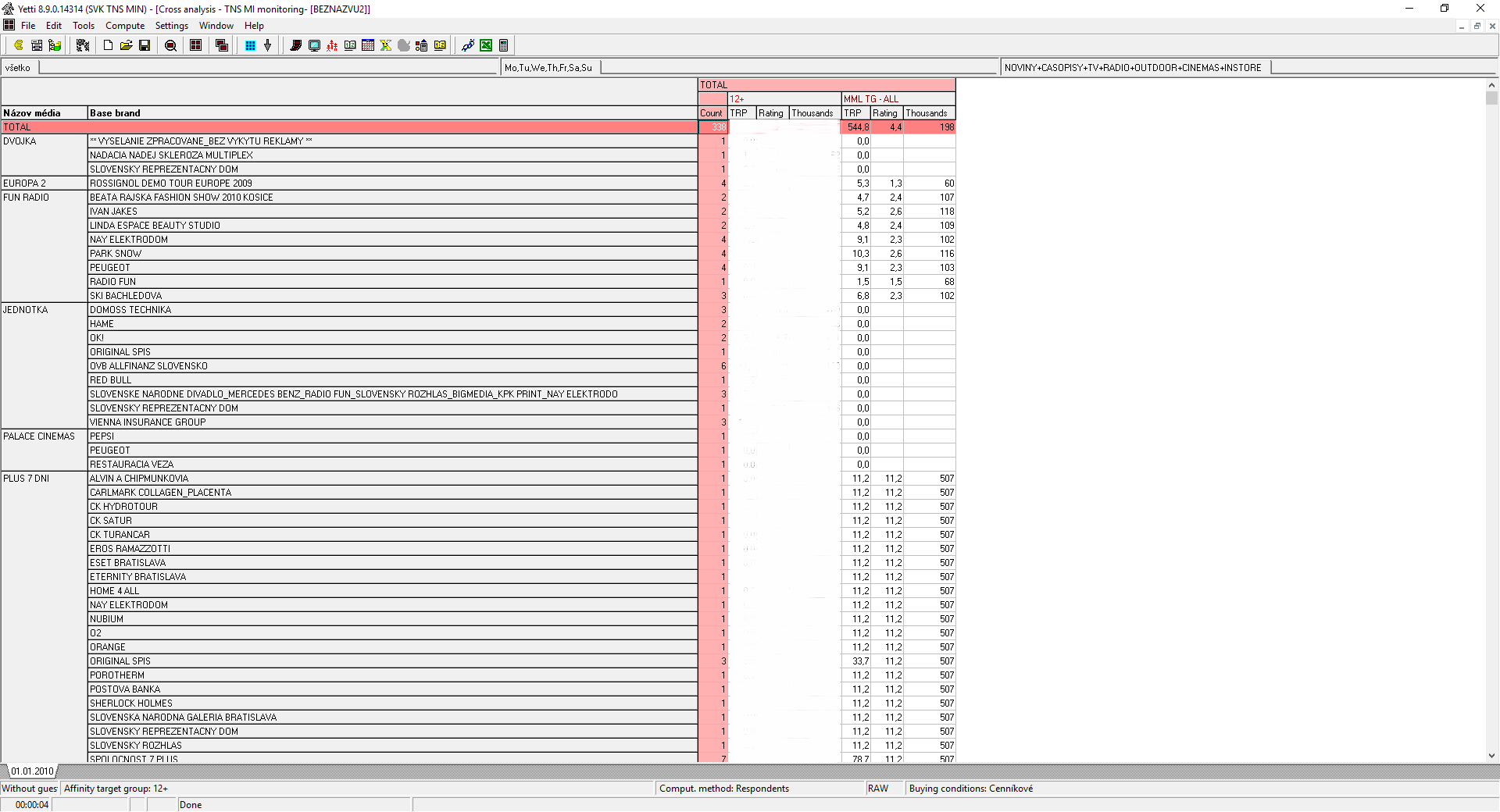Select brand 'ROSSIGNOL DEMO TOUR EUROPE 2009'
The image size is (1500, 812).
coord(392,183)
